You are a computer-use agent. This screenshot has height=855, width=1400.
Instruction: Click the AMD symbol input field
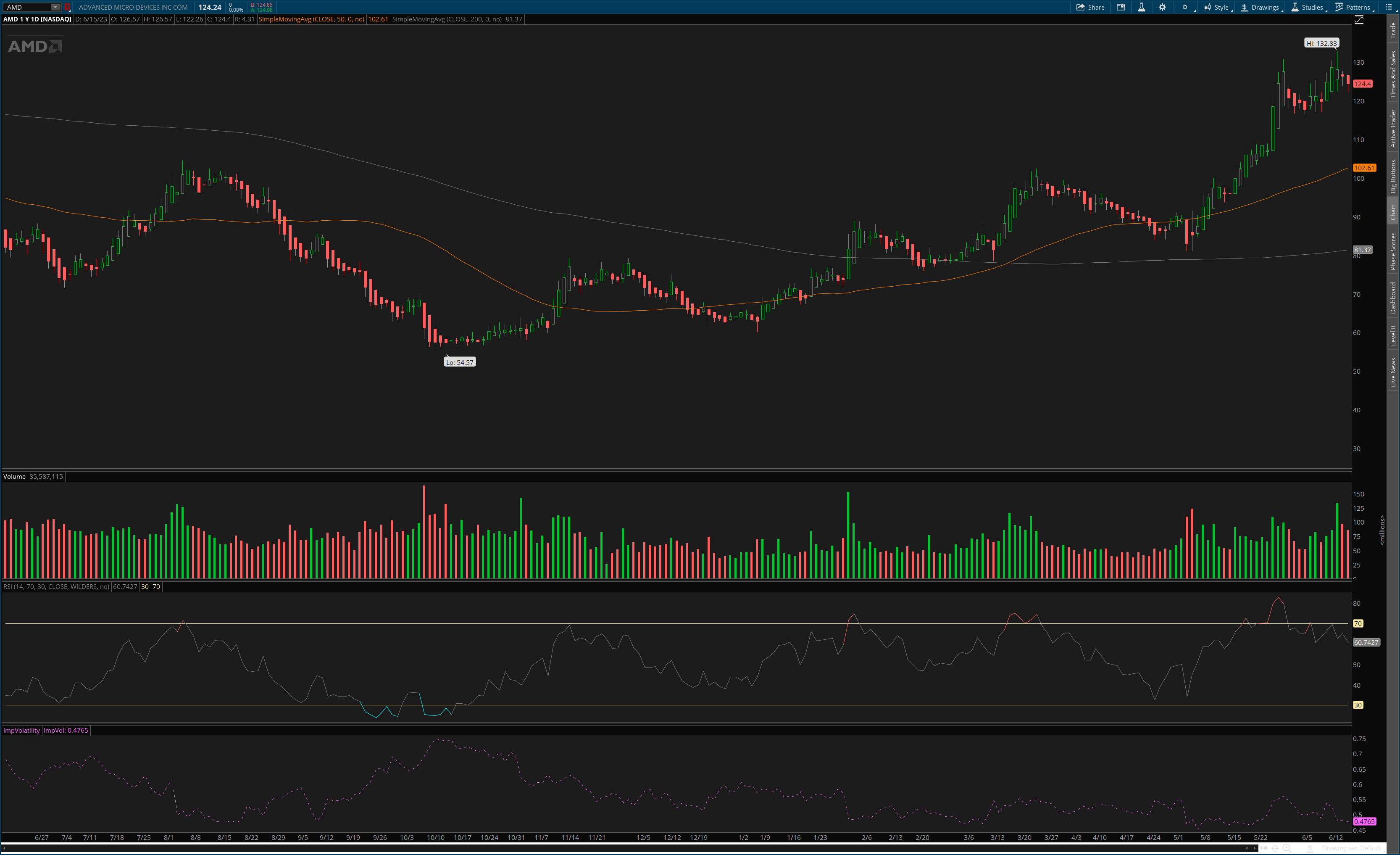point(27,8)
